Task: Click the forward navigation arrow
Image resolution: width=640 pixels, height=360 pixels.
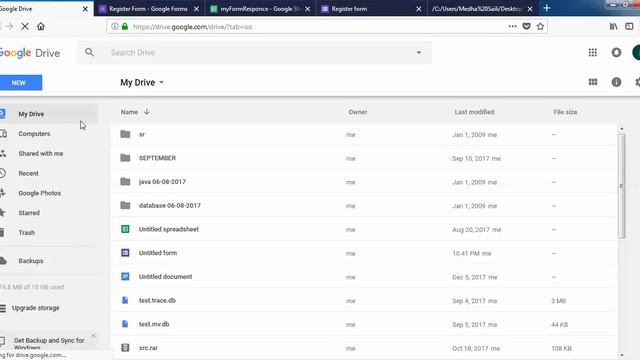Action: tap(9, 27)
